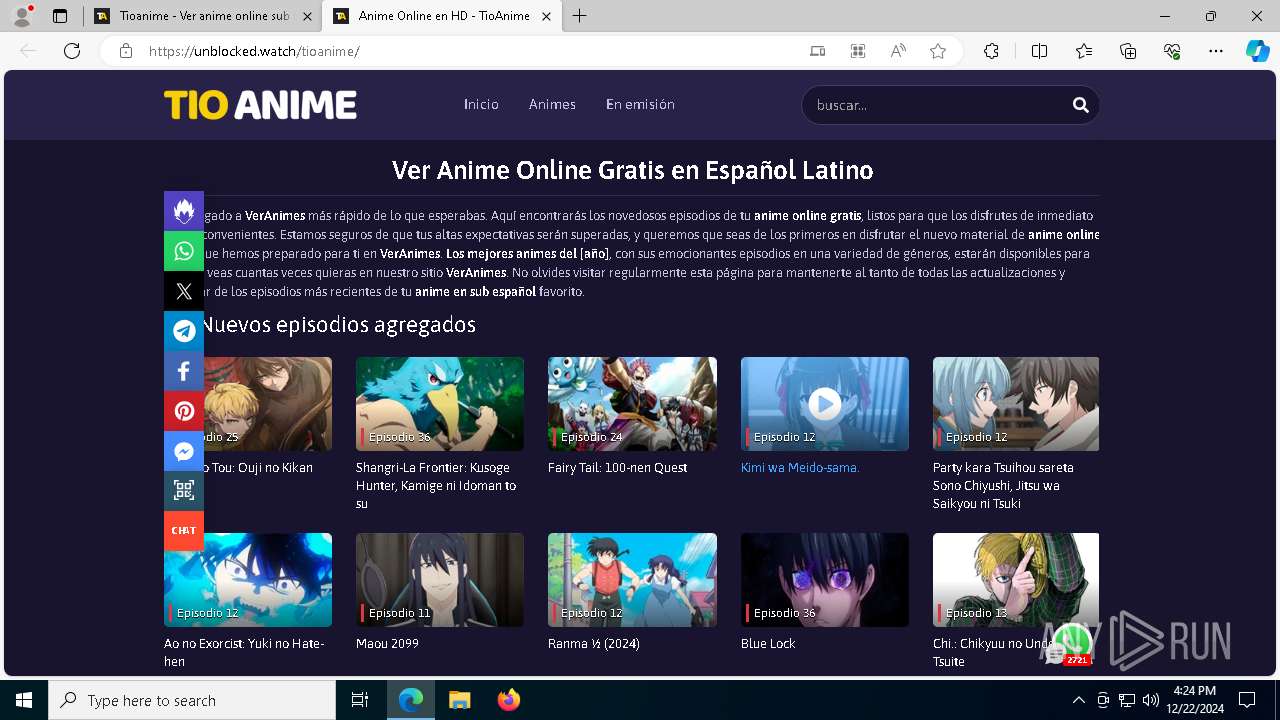This screenshot has height=720, width=1280.
Task: Open the En emisión menu item
Action: click(x=640, y=104)
